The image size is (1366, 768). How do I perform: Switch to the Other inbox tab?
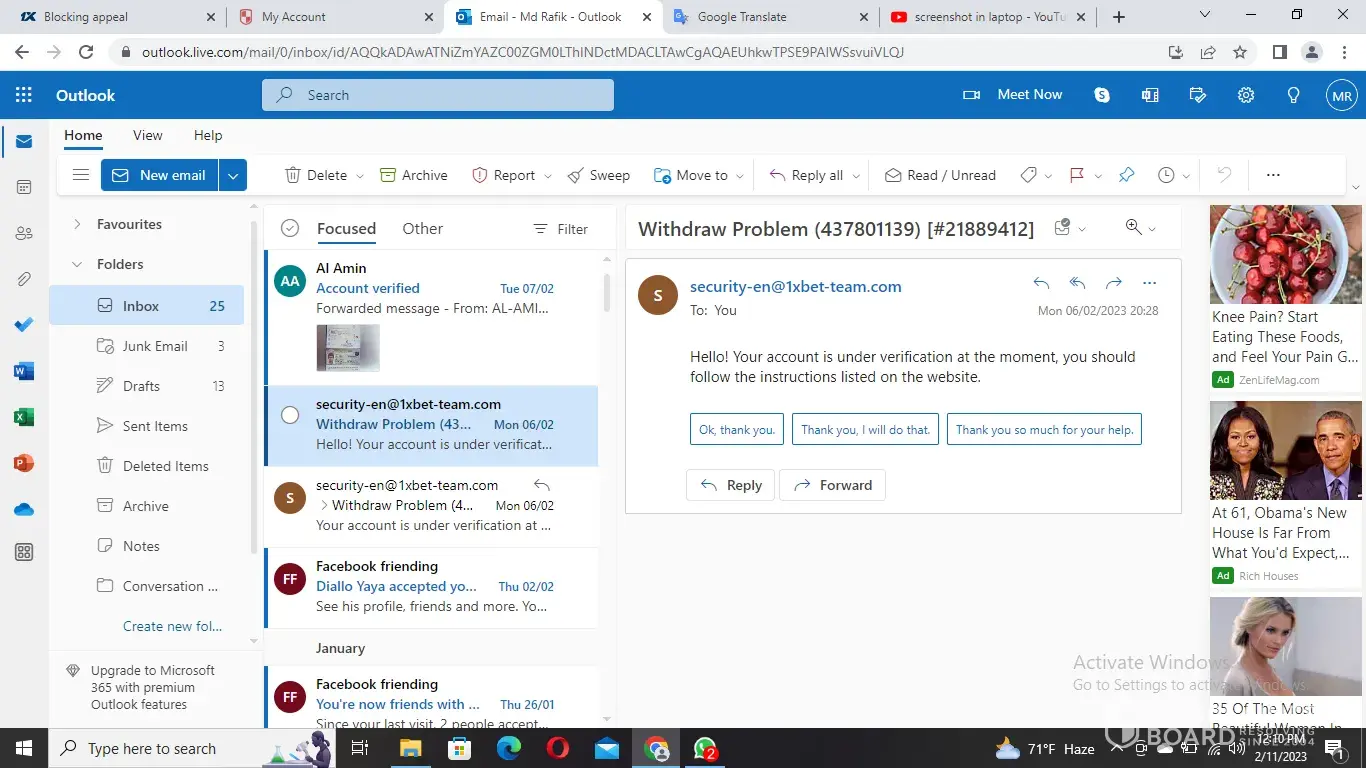[422, 228]
